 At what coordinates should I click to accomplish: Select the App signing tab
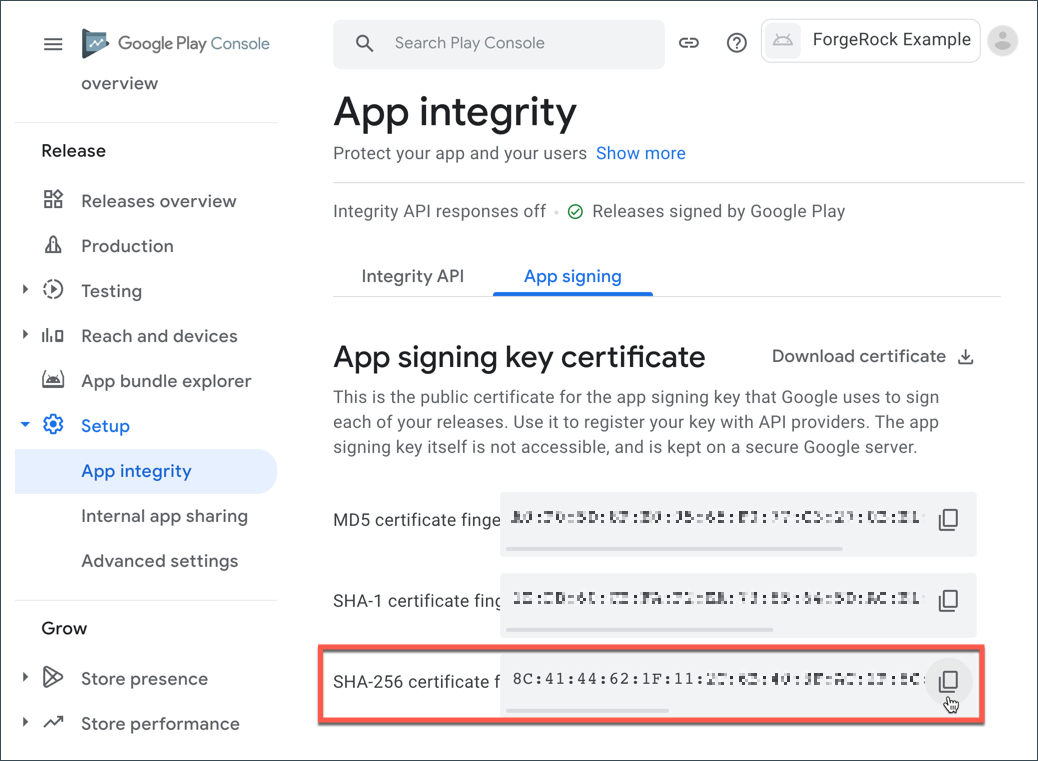pyautogui.click(x=572, y=276)
